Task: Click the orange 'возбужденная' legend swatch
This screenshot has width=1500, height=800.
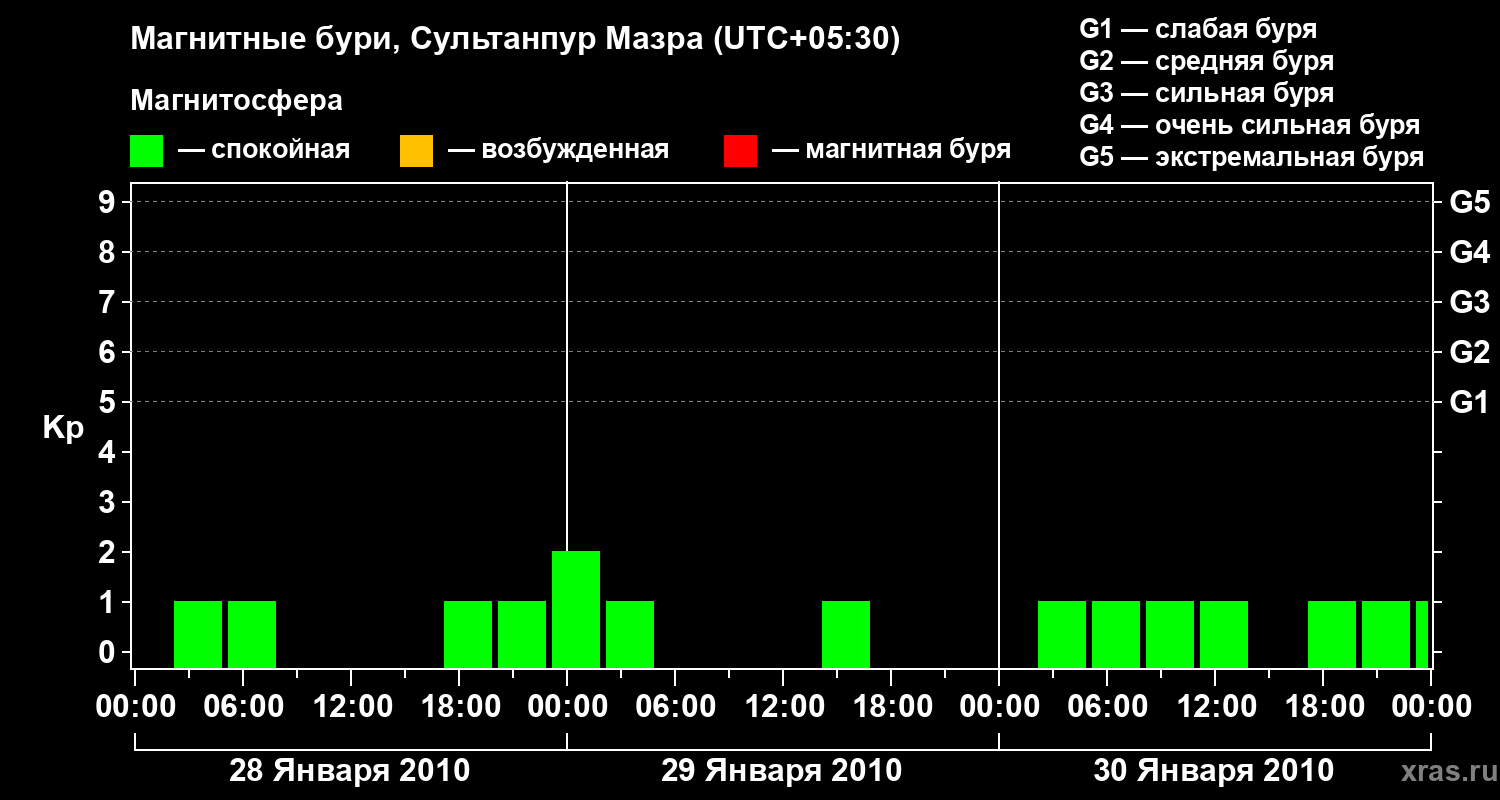Action: 416,151
